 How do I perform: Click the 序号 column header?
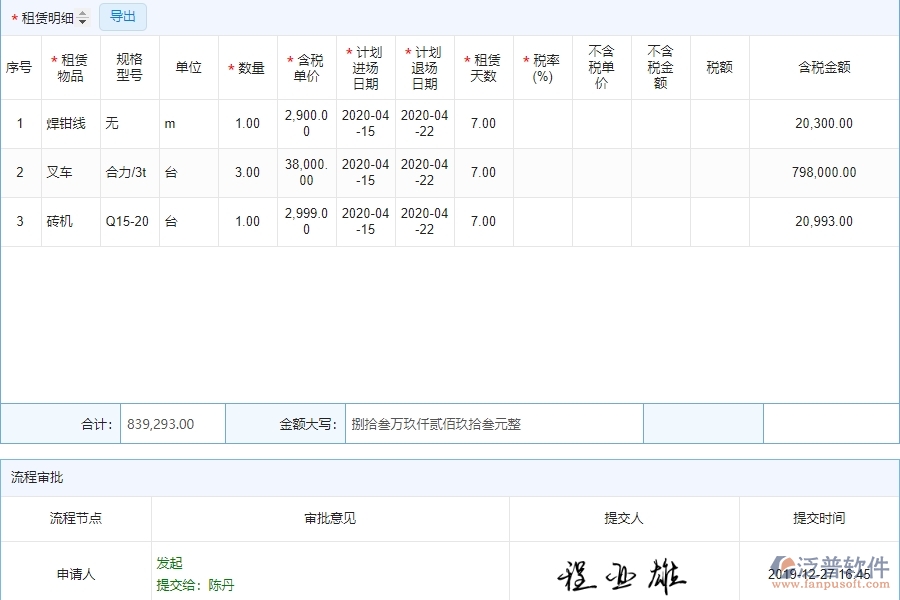pyautogui.click(x=20, y=68)
